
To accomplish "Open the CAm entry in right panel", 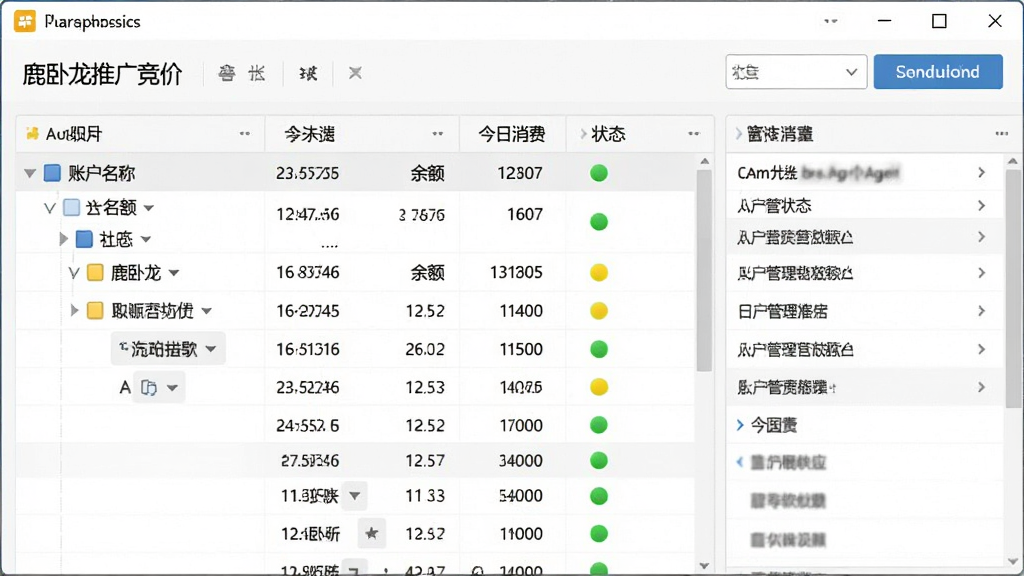I will (863, 172).
